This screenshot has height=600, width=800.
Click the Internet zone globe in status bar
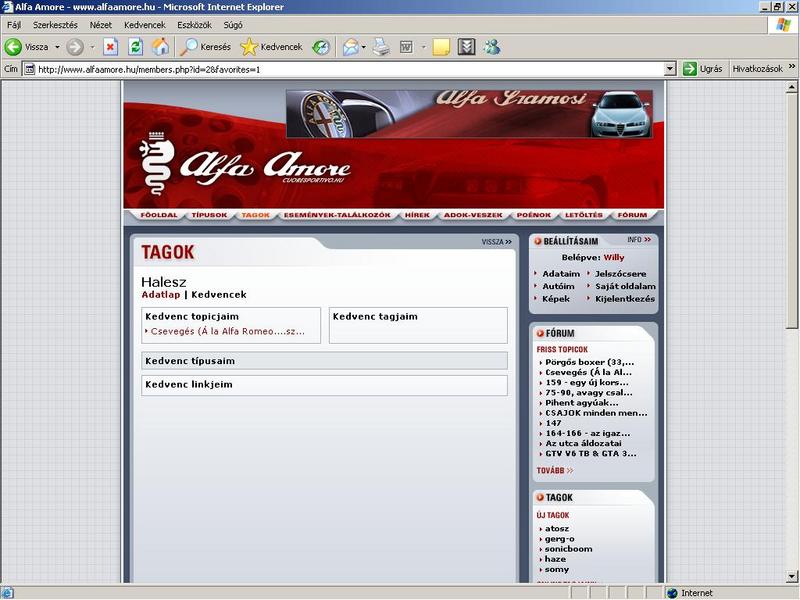672,593
